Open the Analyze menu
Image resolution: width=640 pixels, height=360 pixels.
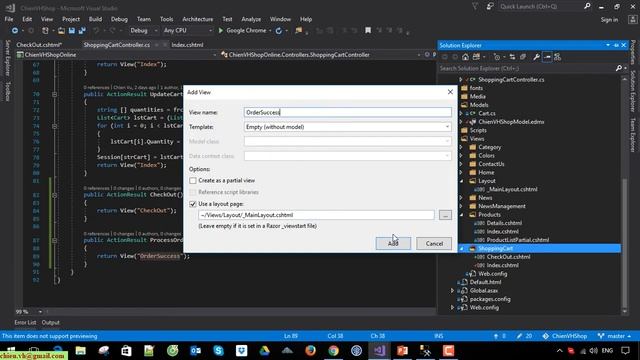click(251, 19)
